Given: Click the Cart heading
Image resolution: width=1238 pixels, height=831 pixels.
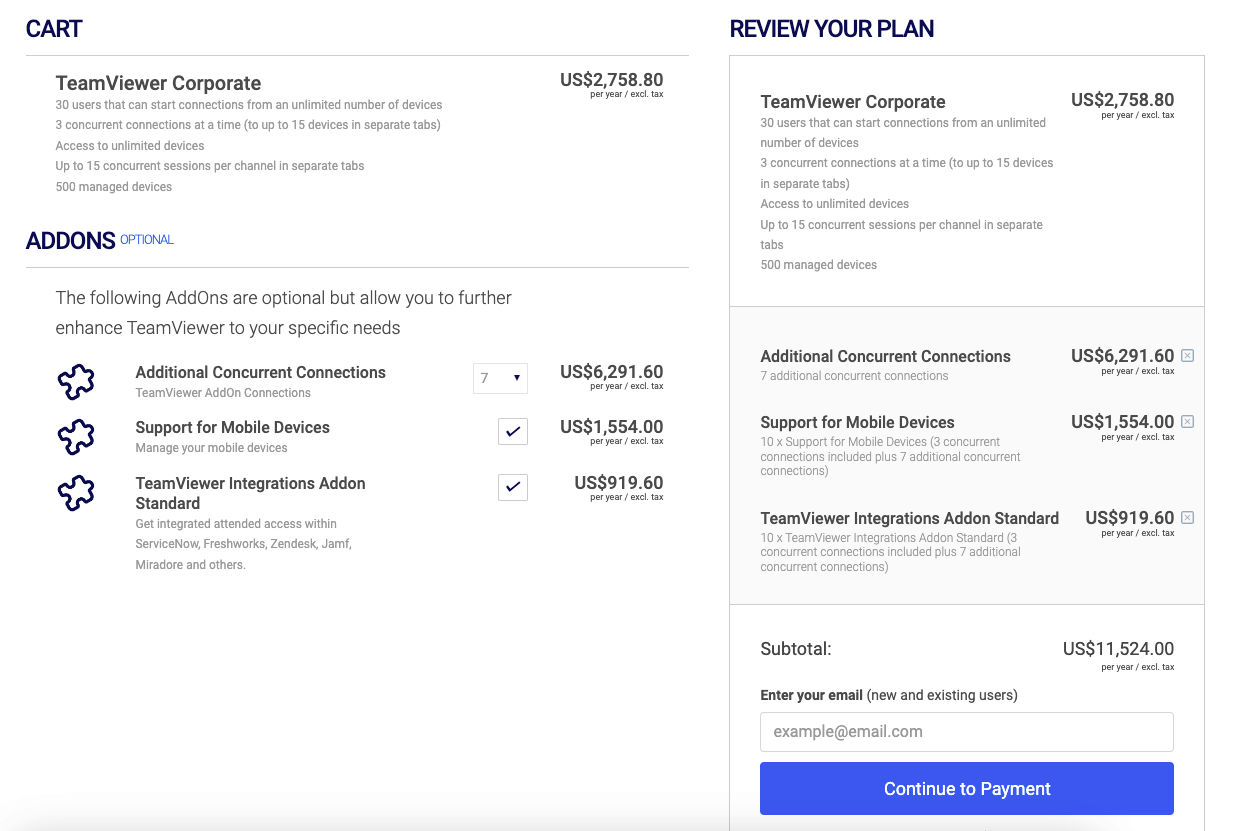Looking at the screenshot, I should (x=54, y=29).
